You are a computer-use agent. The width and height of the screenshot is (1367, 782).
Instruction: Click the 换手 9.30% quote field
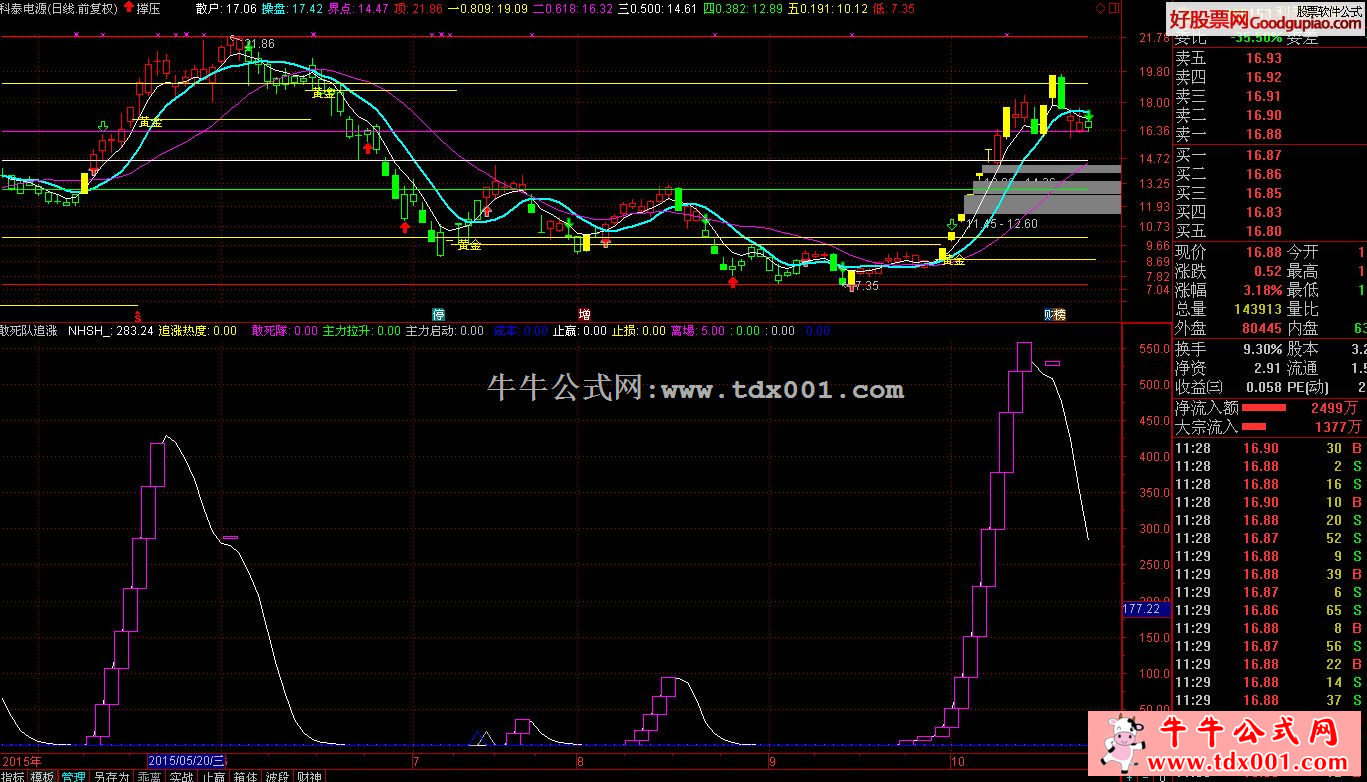[1228, 349]
